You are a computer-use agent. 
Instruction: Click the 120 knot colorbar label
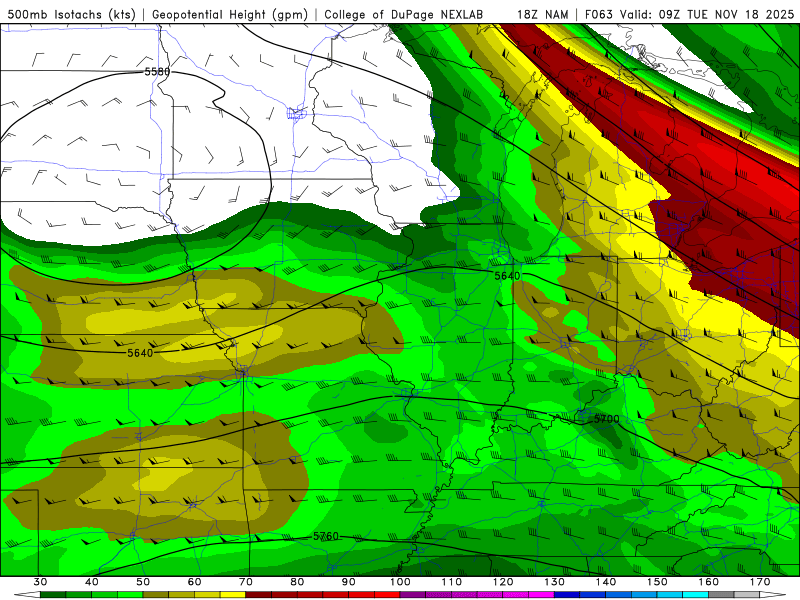click(503, 582)
